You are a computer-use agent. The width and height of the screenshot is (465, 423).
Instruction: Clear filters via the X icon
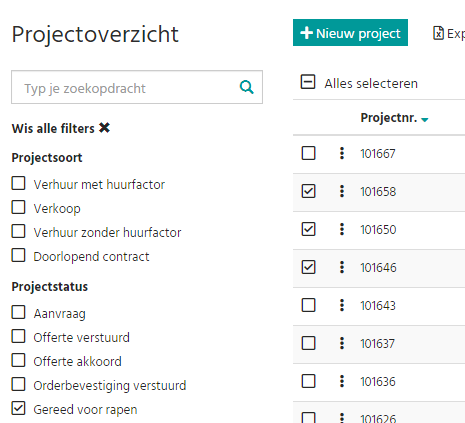[104, 128]
